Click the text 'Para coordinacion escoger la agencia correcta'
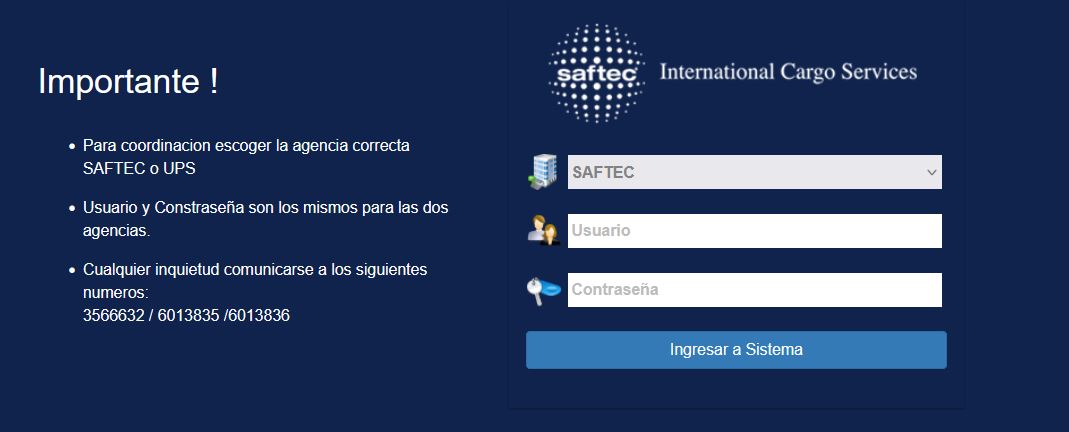The width and height of the screenshot is (1069, 432). (x=246, y=145)
